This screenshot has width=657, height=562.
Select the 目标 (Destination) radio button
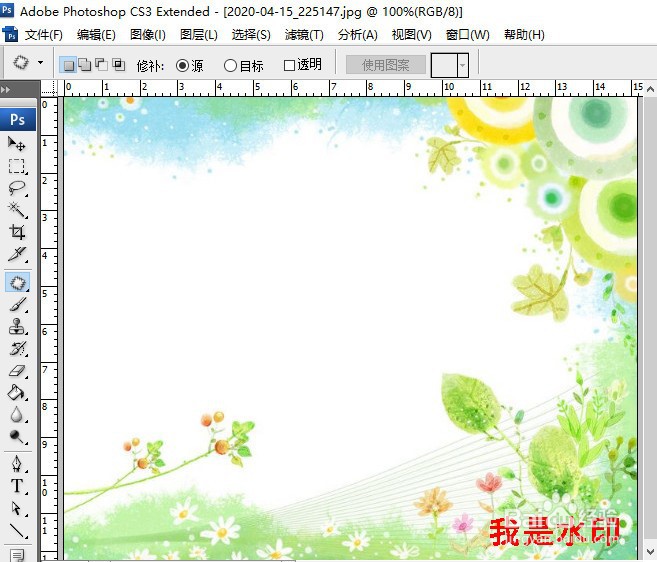pos(230,65)
